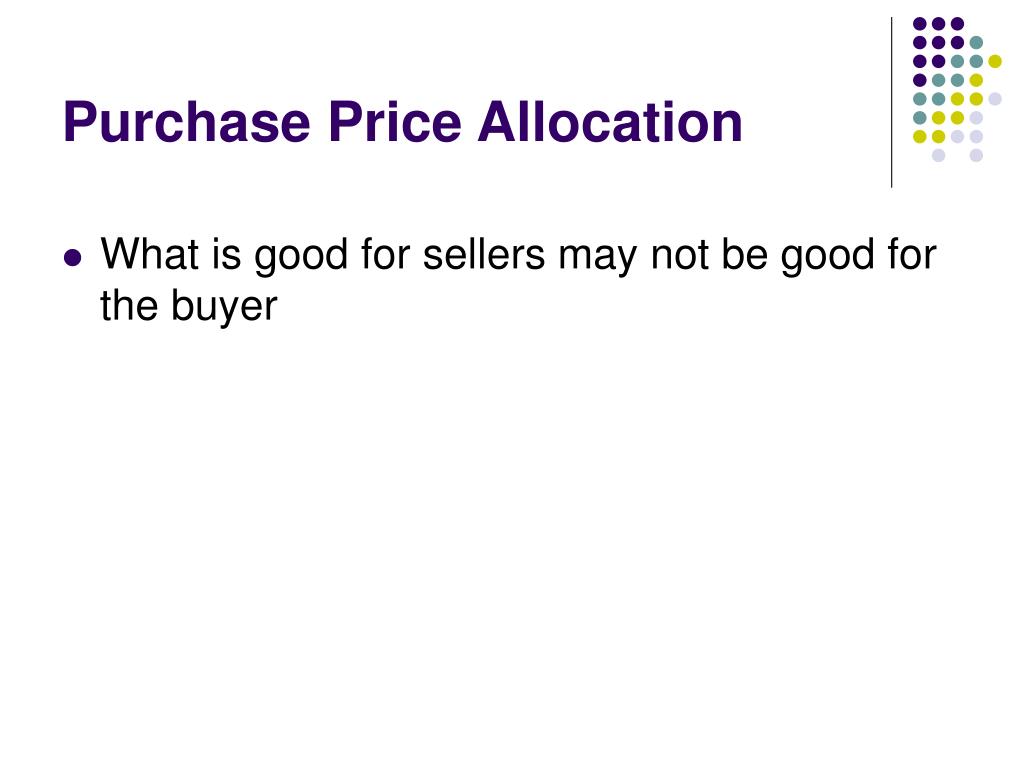Screen dimensions: 1024x768
Task: Click the top teal dot in grid
Action: (976, 43)
